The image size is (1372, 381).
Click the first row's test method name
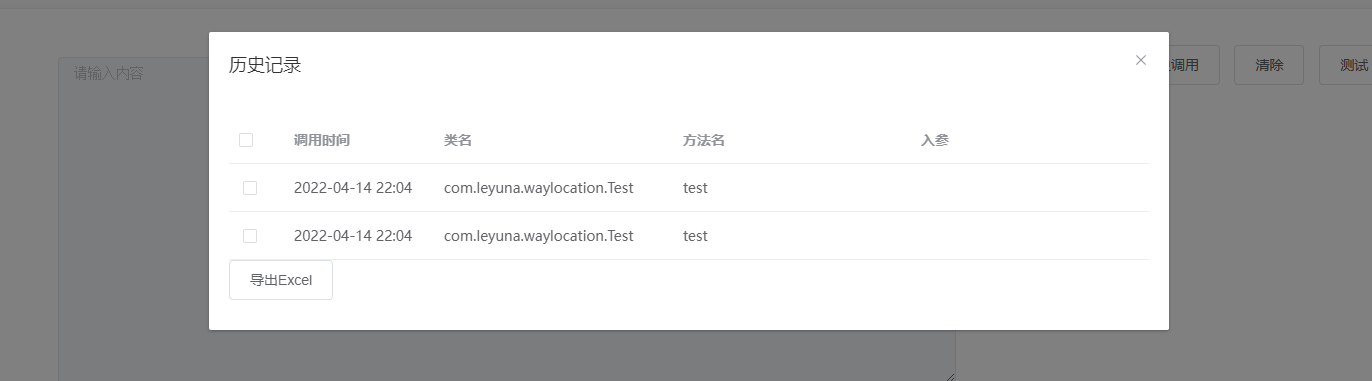pos(695,188)
